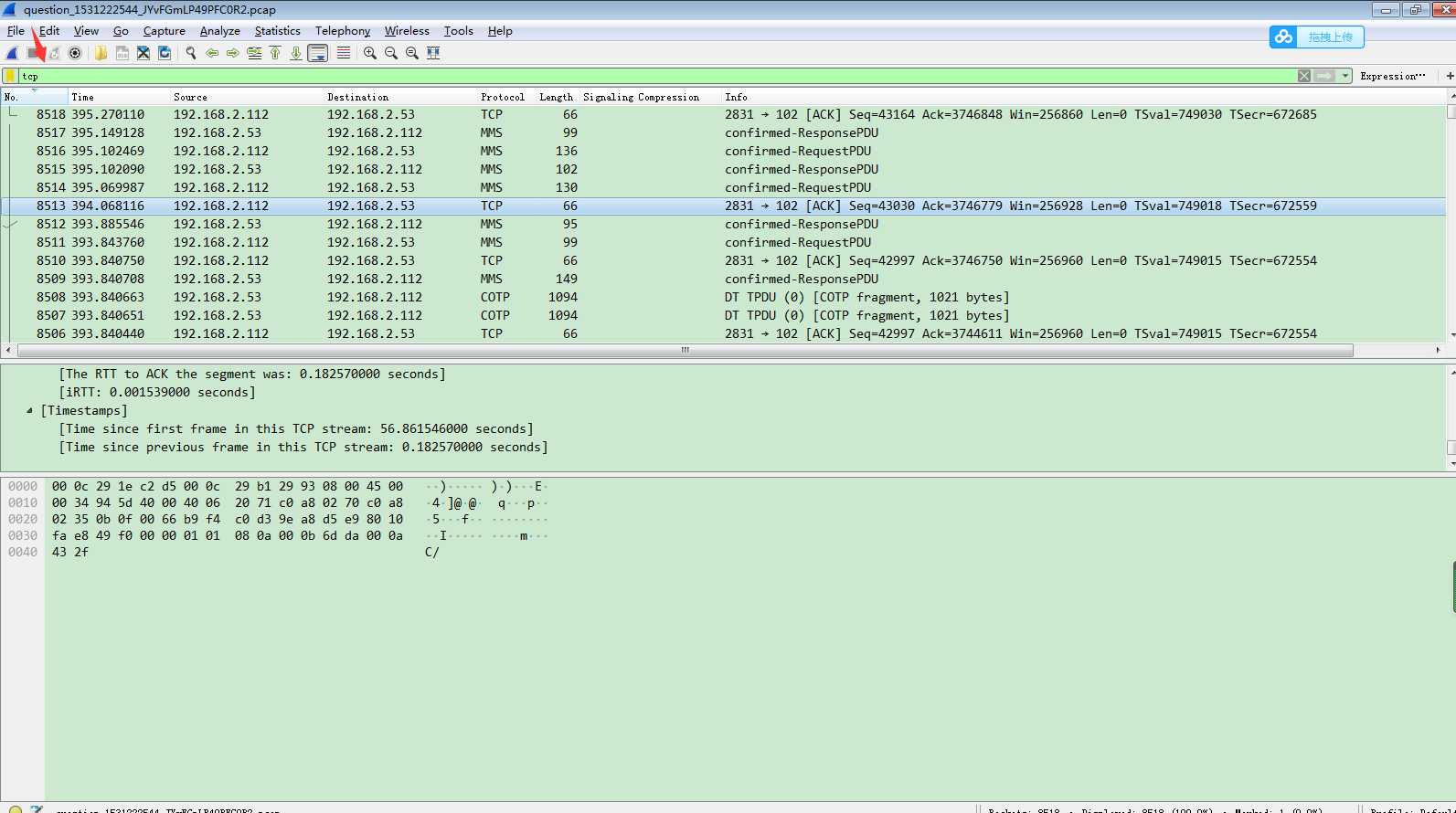Go back to previous packet arrow
Screen dimensions: 1456x813
212,53
